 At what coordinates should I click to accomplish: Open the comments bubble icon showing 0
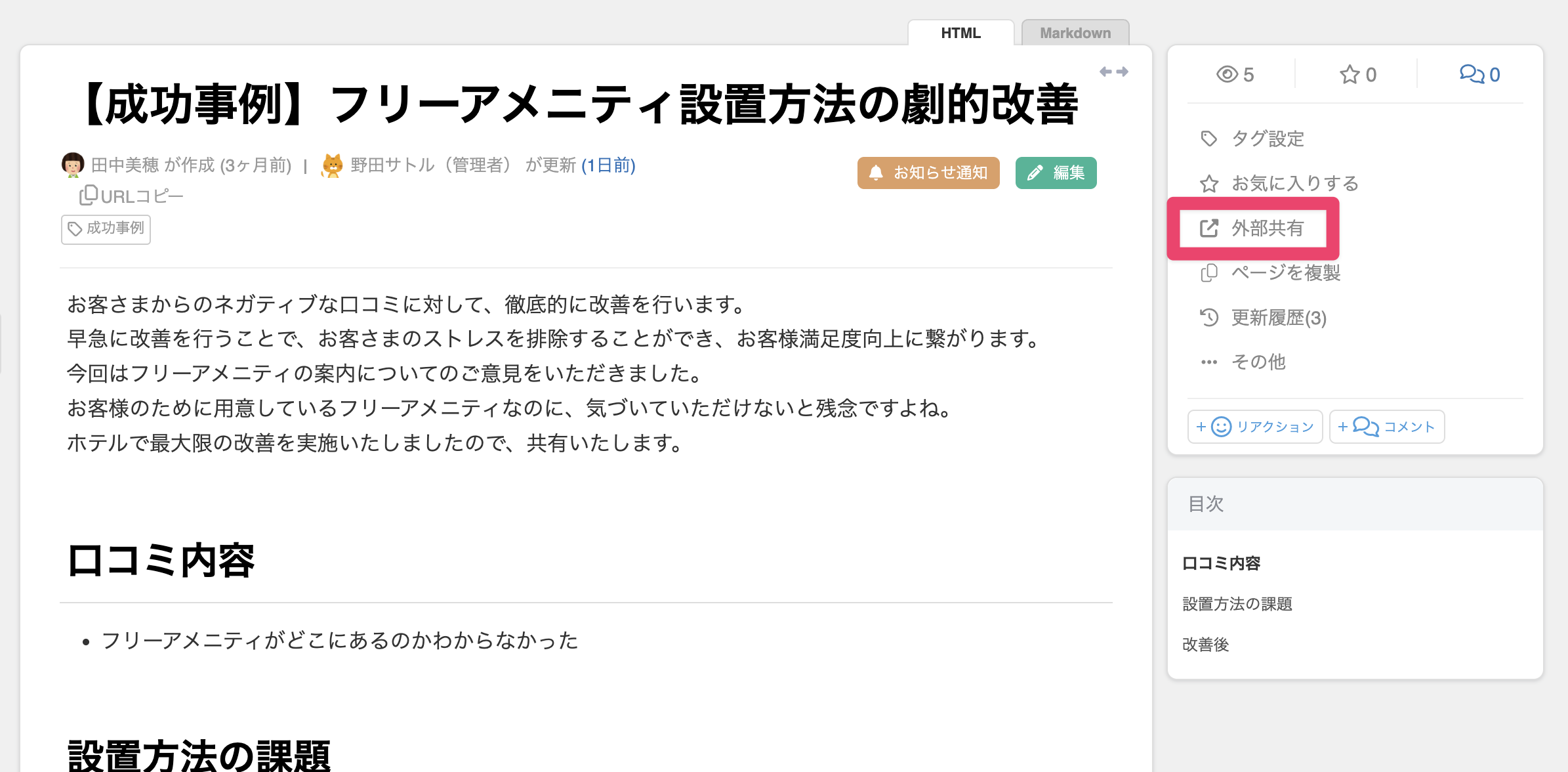click(1477, 74)
